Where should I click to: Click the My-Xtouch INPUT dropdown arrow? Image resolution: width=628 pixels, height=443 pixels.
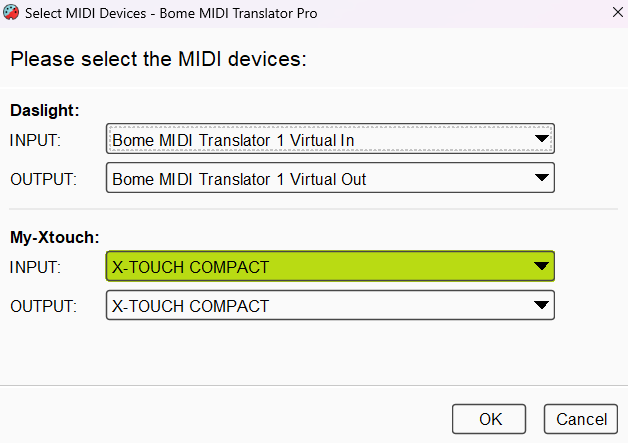point(541,267)
